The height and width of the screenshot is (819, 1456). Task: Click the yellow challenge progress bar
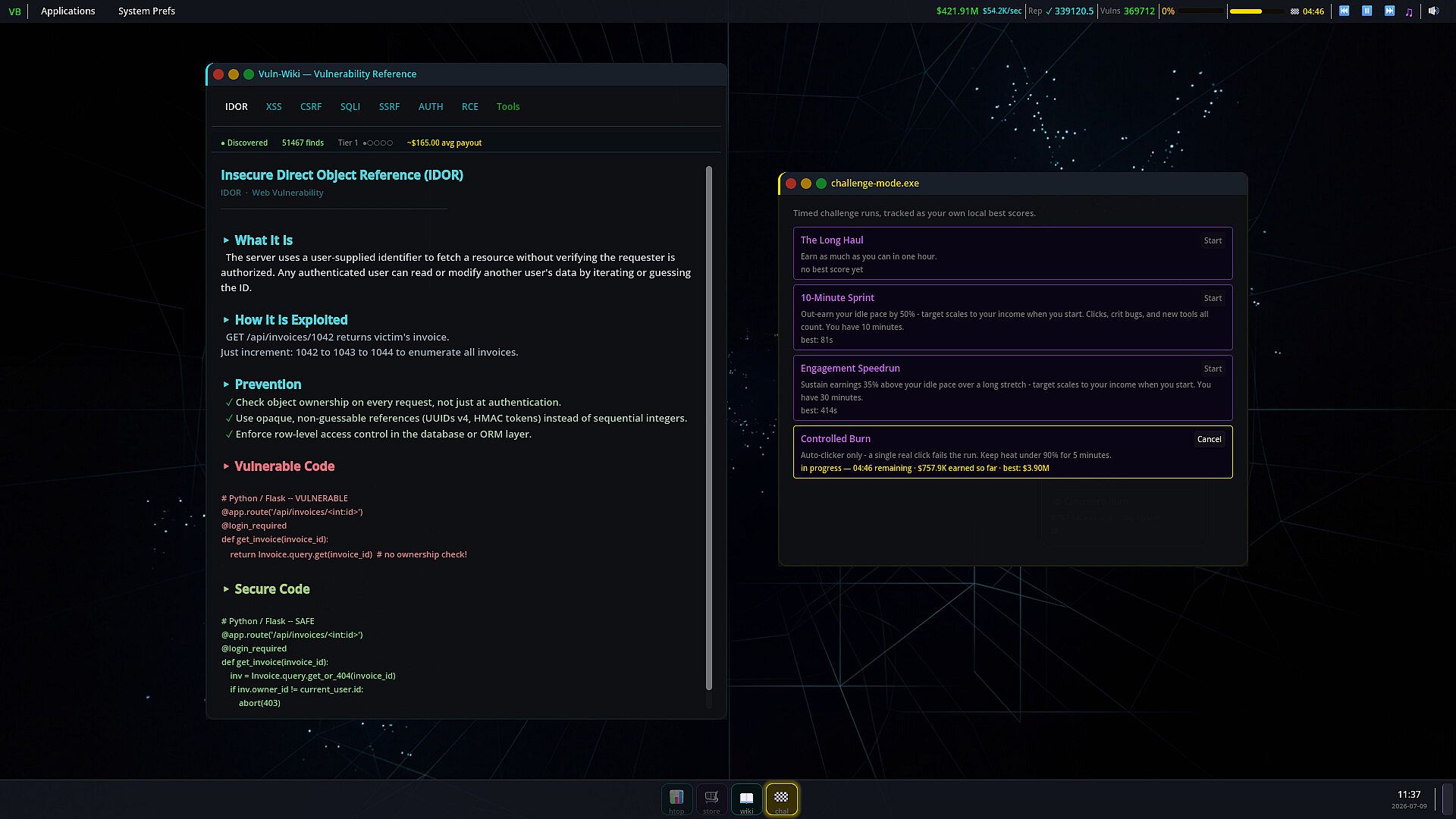tap(1256, 11)
